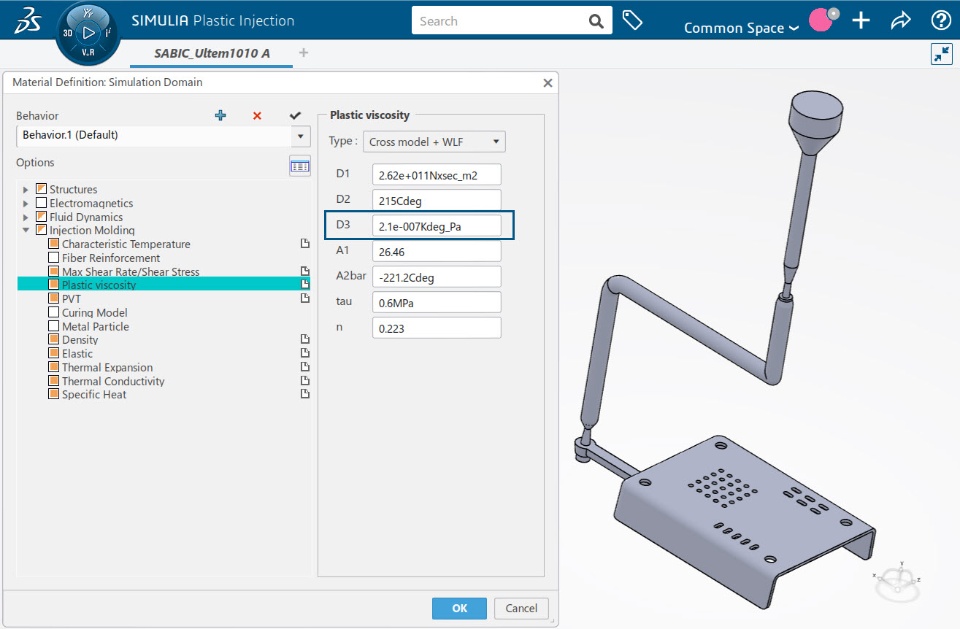Viewport: 960px width, 629px height.
Task: Enable the Curing Model checkbox
Action: 54,312
